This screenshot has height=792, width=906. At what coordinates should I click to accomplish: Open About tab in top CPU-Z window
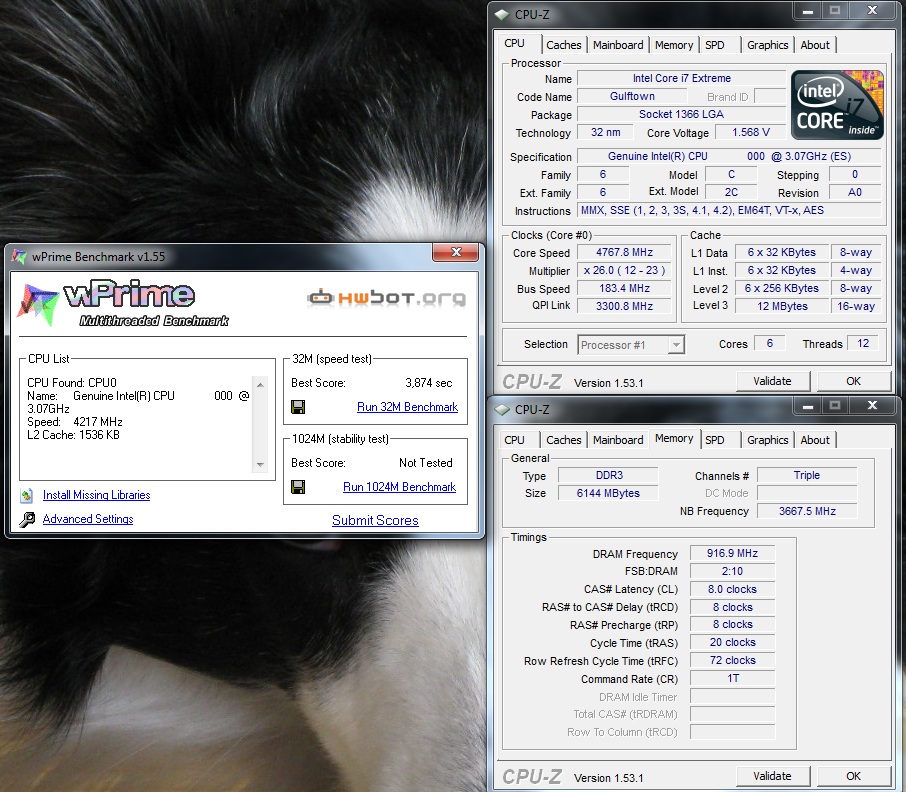pyautogui.click(x=815, y=45)
